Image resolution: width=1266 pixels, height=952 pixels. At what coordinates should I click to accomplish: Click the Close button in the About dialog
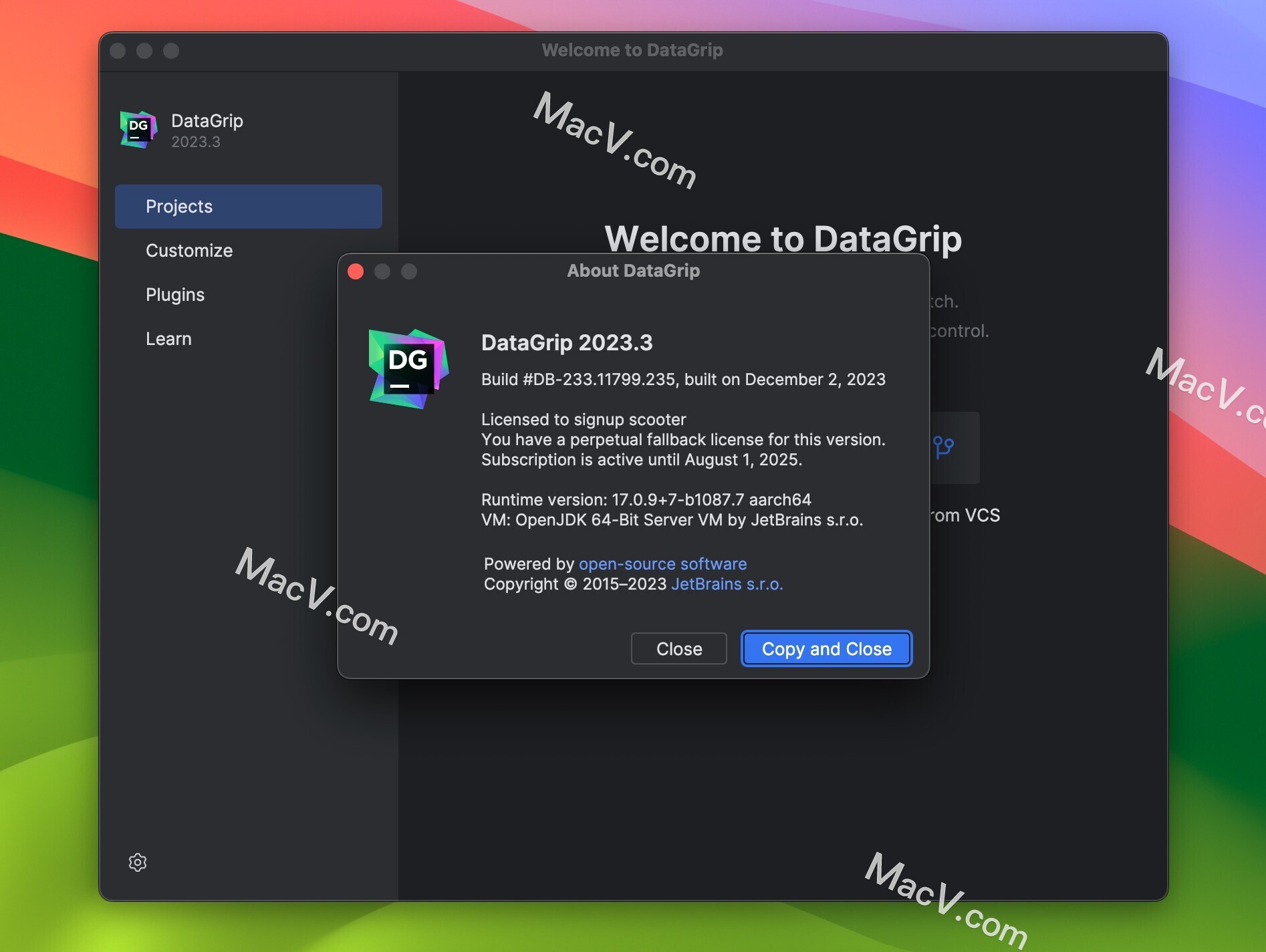[679, 648]
